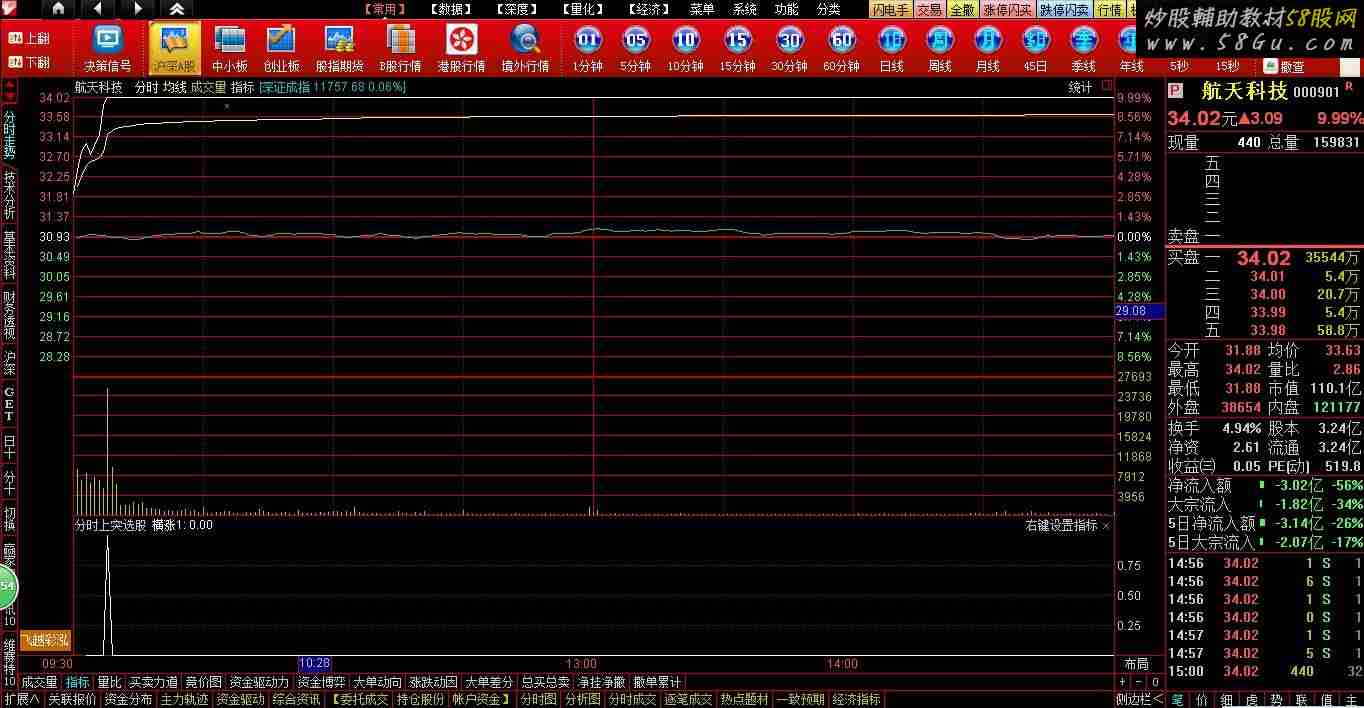Viewport: 1364px width, 708px height.
Task: Switch to the 30分钟 chart period
Action: 790,48
